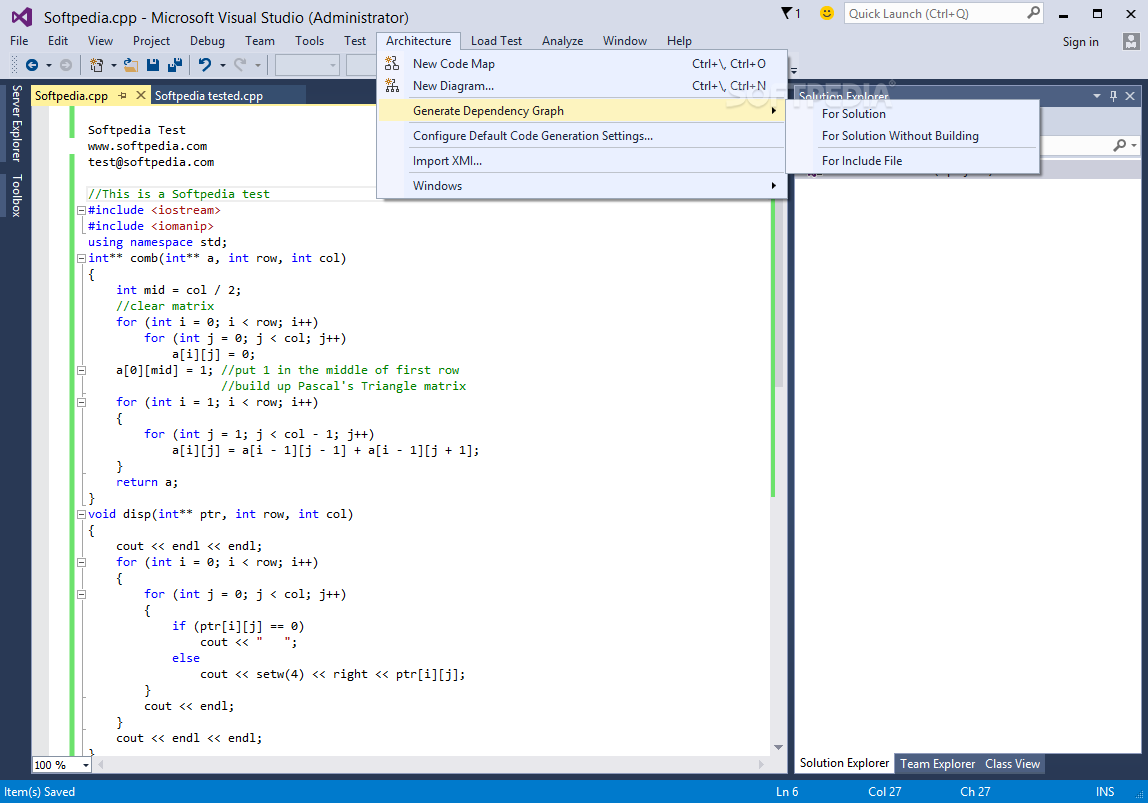Screen dimensions: 1148x803
Task: Choose For Solution submenu option
Action: click(x=913, y=113)
